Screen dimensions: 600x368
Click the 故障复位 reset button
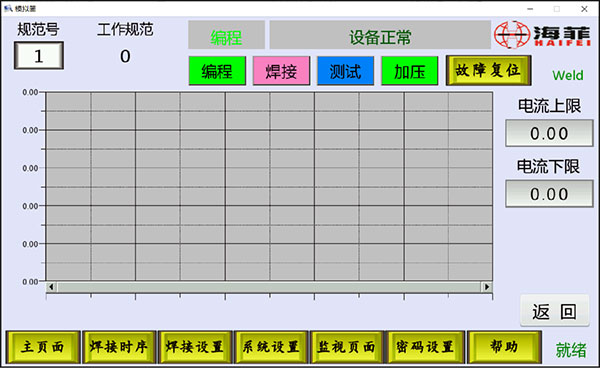(489, 70)
